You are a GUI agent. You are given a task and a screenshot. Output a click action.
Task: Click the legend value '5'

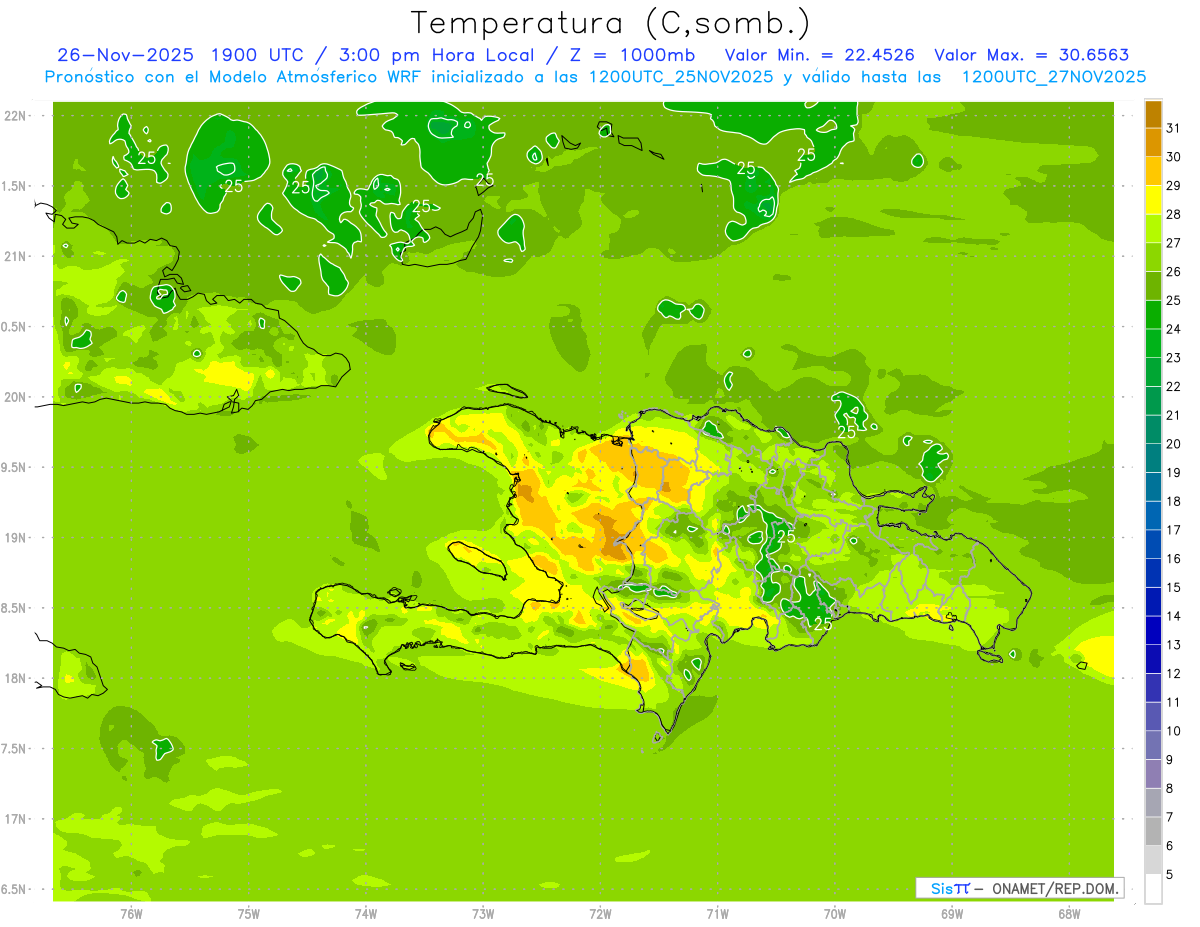pos(1170,875)
